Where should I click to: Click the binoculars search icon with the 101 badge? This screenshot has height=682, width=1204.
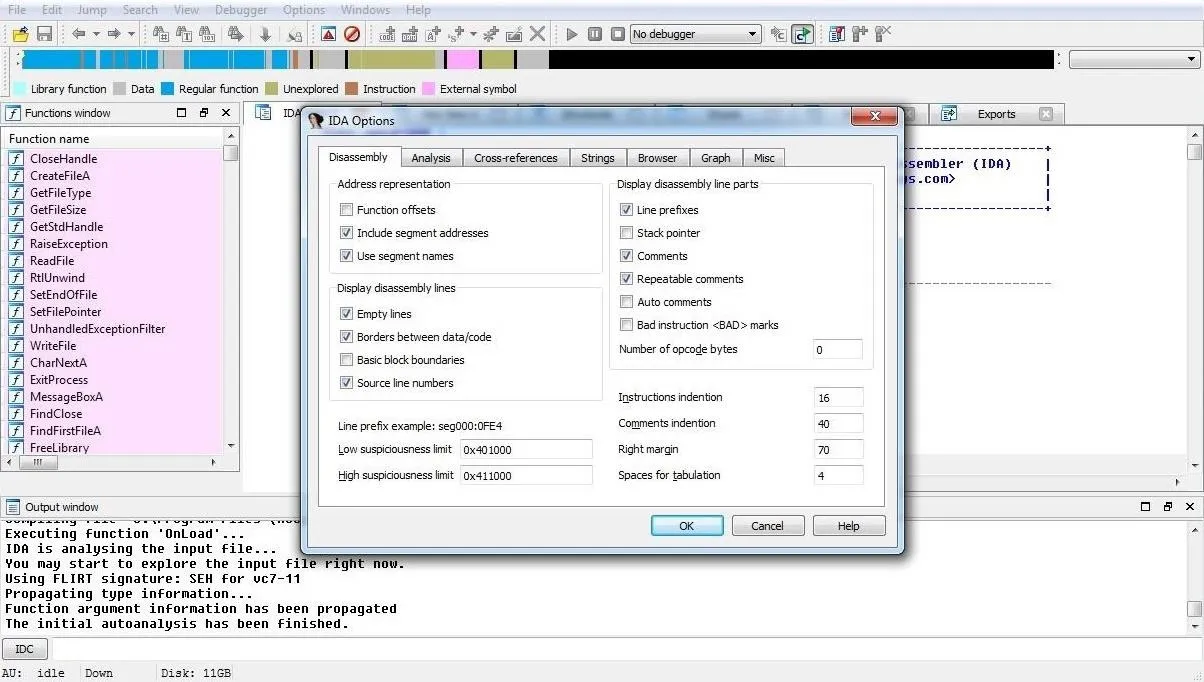pos(208,34)
